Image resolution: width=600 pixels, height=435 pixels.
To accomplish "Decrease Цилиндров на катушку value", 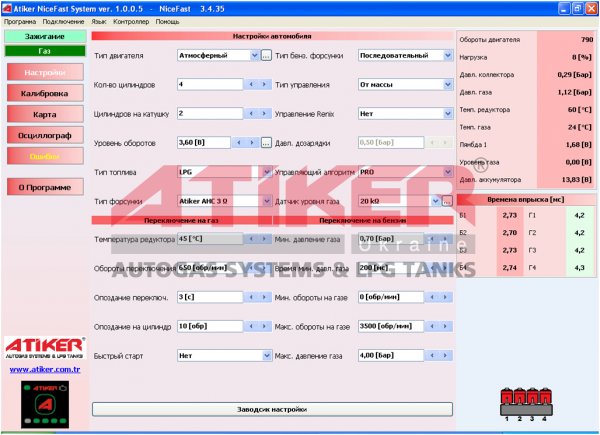I will 251,114.
